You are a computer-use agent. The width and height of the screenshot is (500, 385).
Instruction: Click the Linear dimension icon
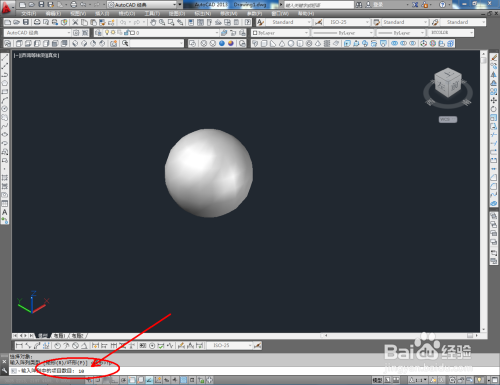coord(19,346)
